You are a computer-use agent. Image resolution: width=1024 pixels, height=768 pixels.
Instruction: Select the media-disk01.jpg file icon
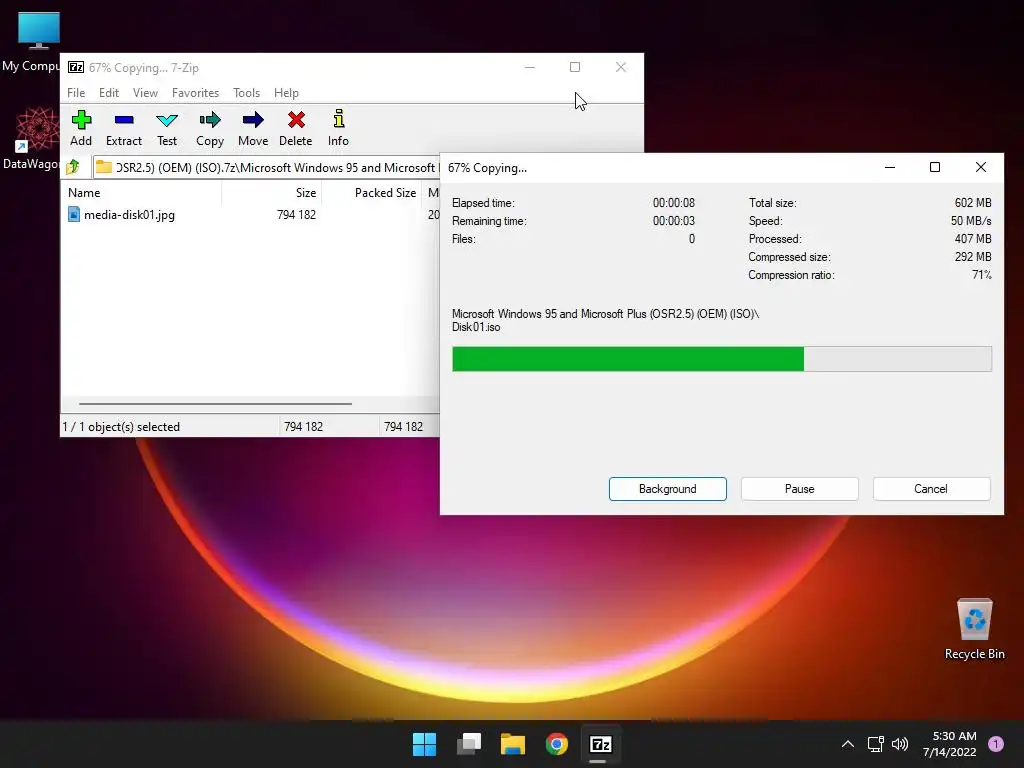click(74, 214)
